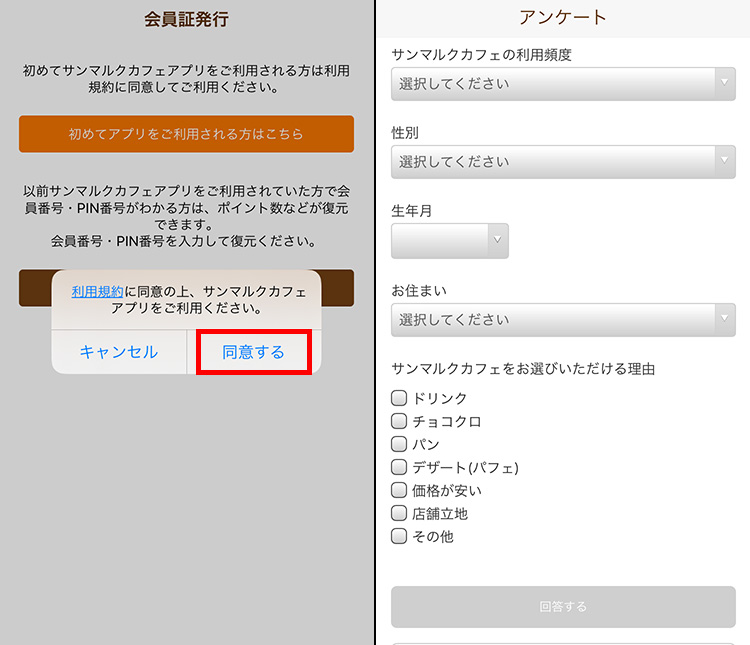The width and height of the screenshot is (750, 645).
Task: Click the 回答する submit button
Action: (x=563, y=607)
